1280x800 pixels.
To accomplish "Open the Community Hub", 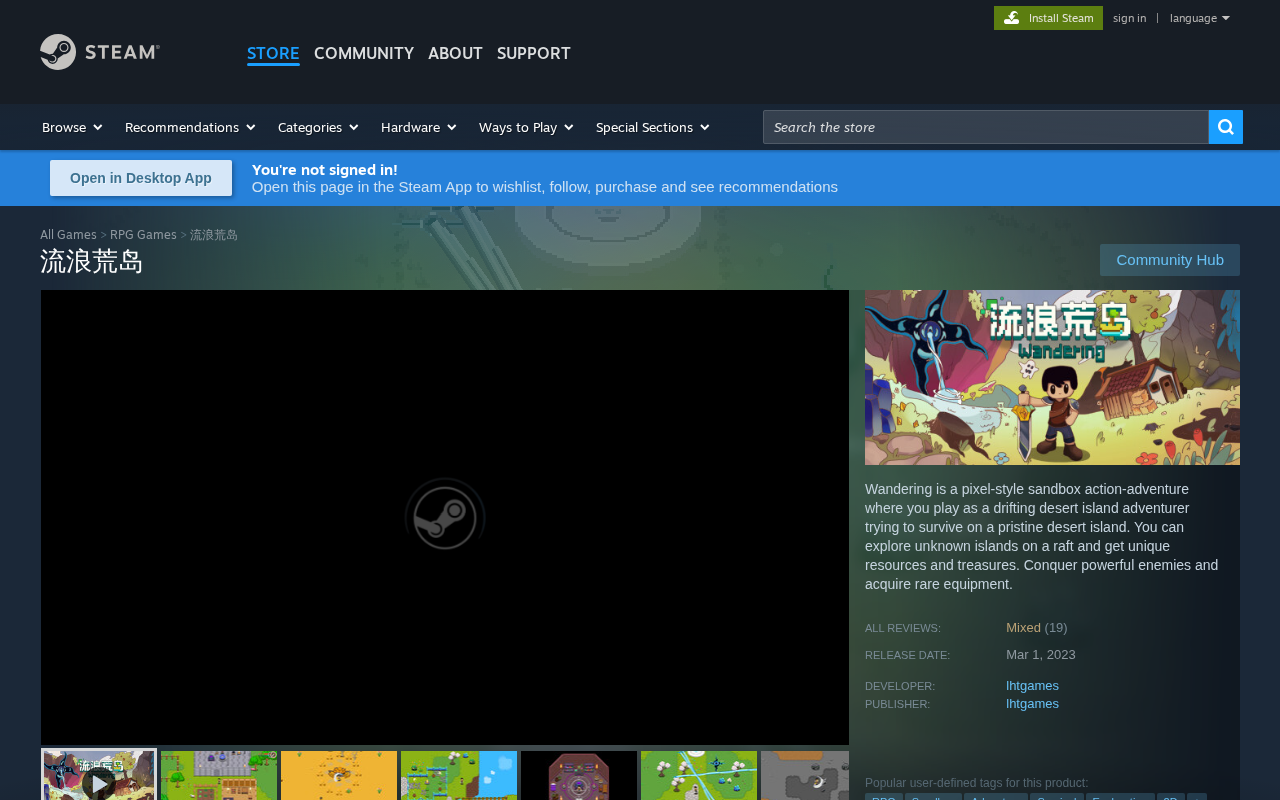I will pos(1170,260).
